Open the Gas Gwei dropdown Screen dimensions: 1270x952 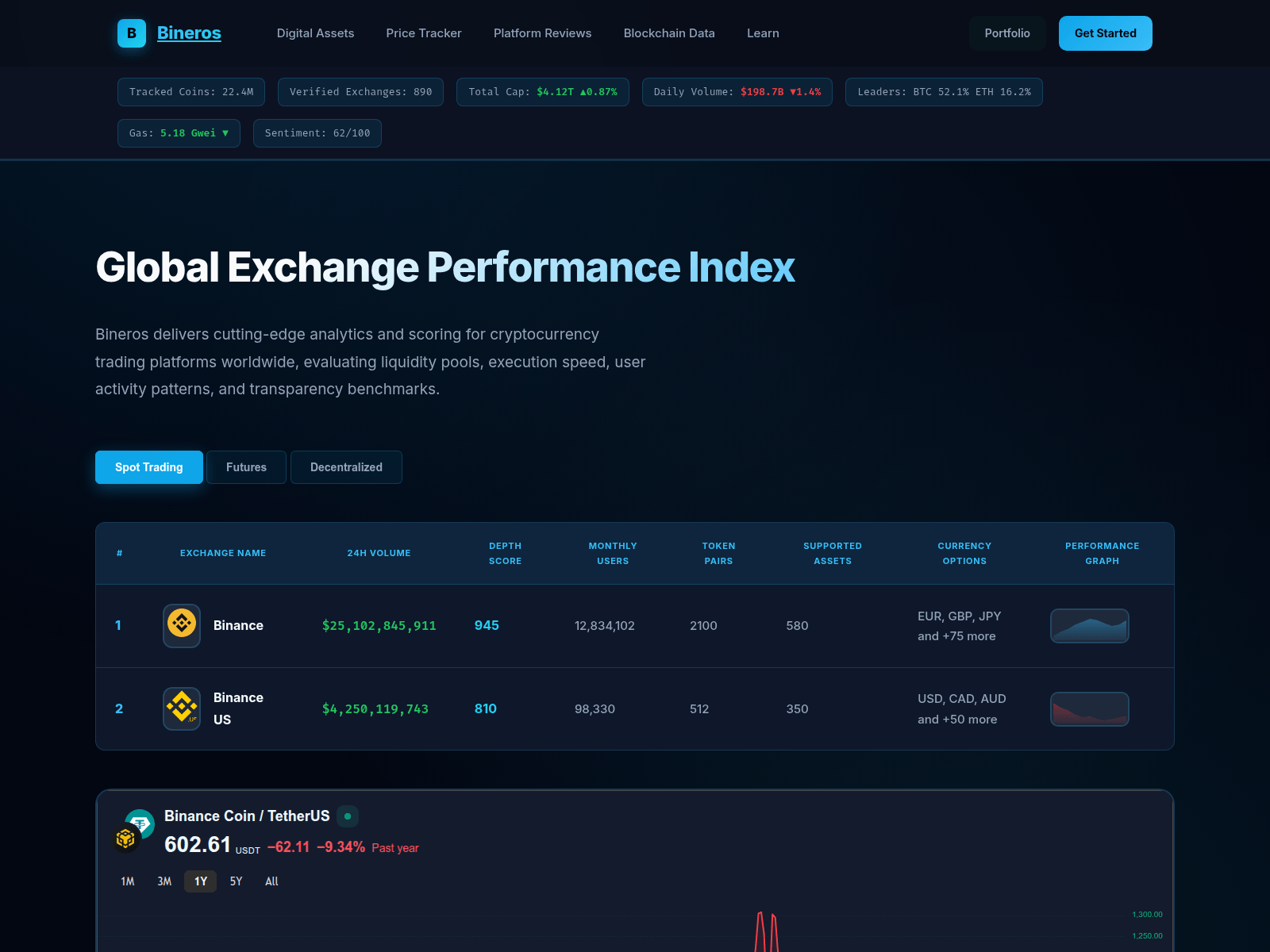[x=178, y=132]
